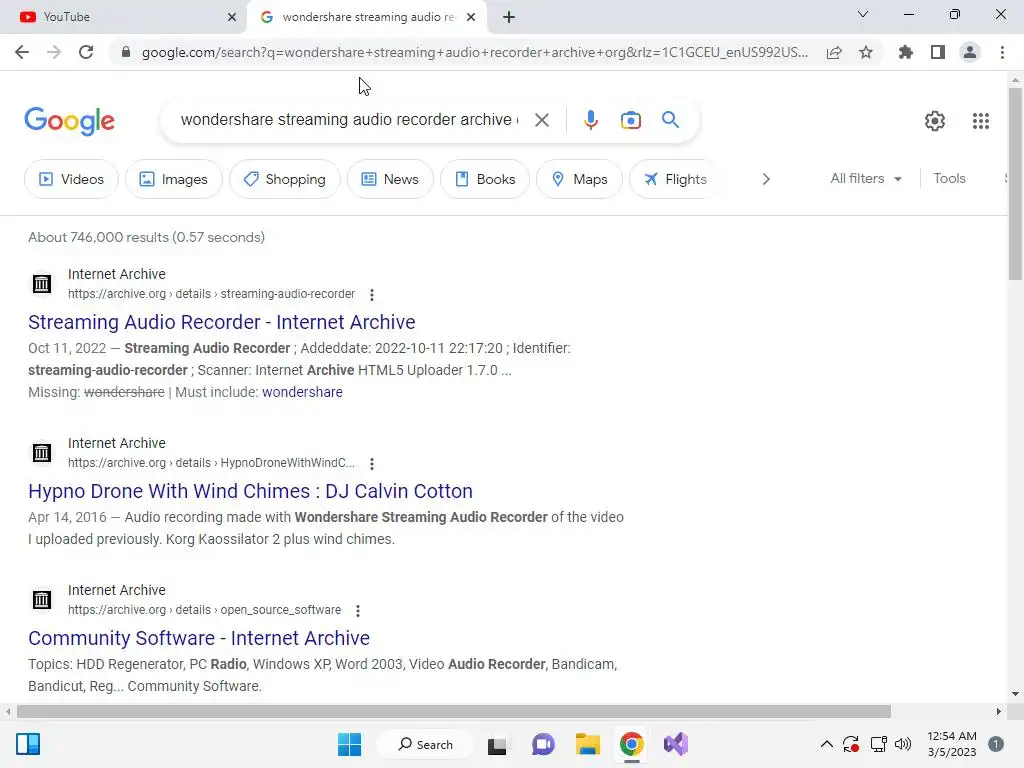View site information via lock icon
Viewport: 1024px width, 768px height.
tap(126, 52)
